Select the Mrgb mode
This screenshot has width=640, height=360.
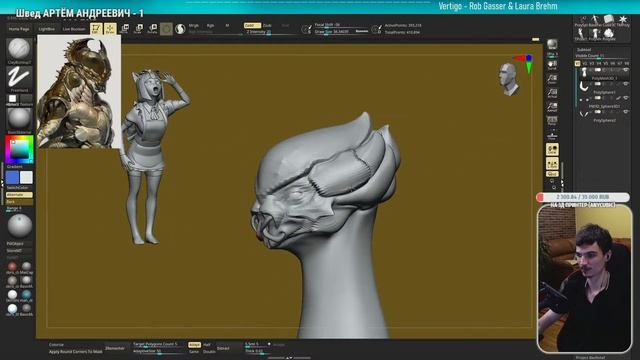coord(193,25)
